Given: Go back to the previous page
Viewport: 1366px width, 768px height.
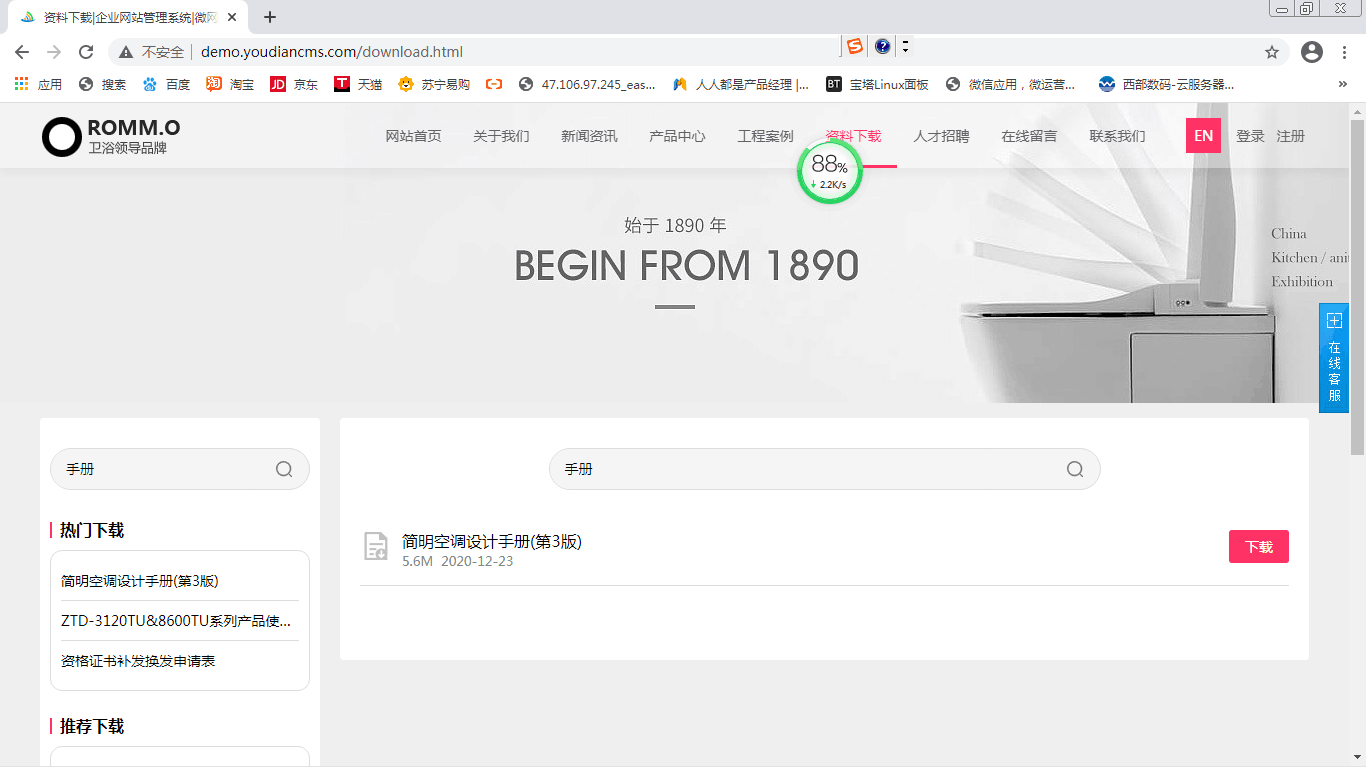Looking at the screenshot, I should tap(22, 52).
